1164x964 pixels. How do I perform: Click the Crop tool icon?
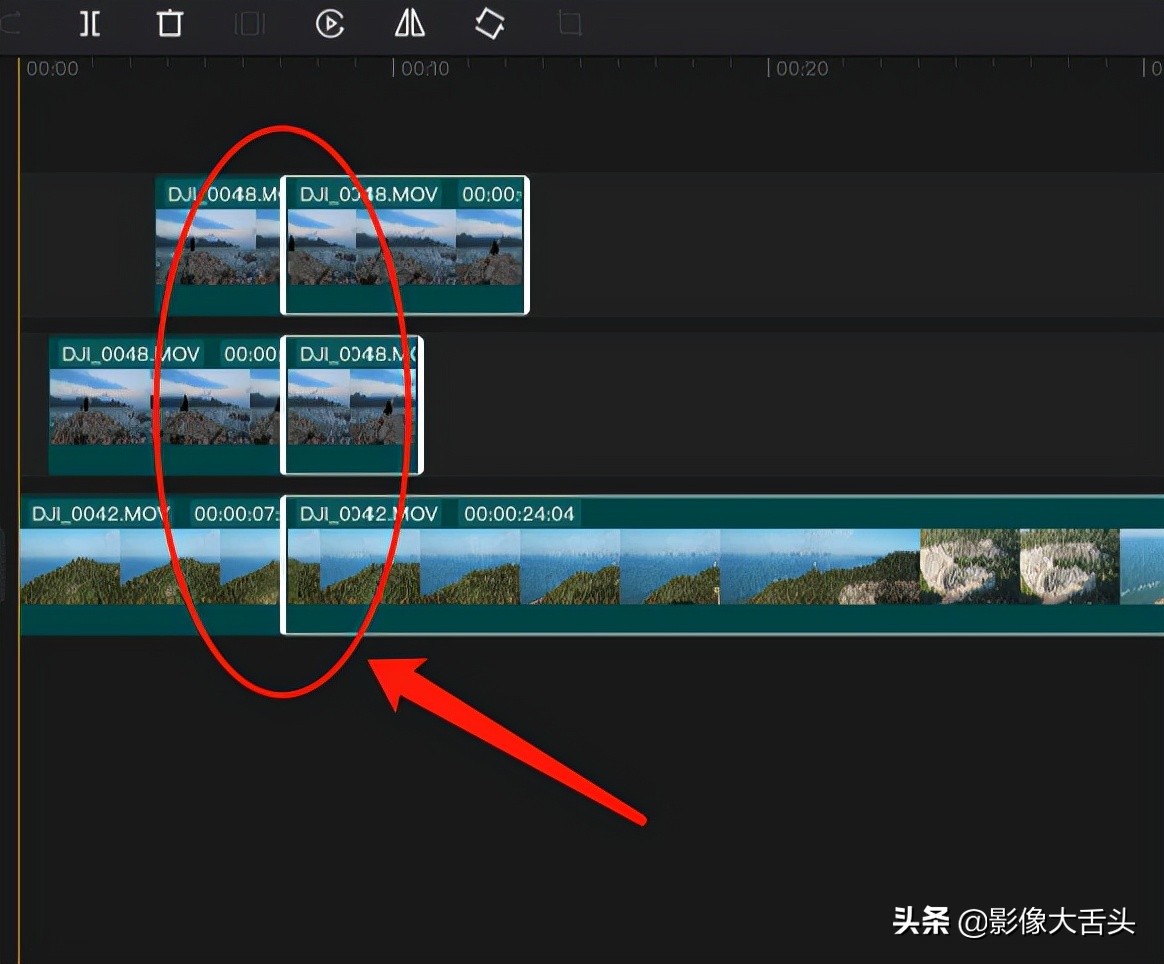click(x=569, y=23)
